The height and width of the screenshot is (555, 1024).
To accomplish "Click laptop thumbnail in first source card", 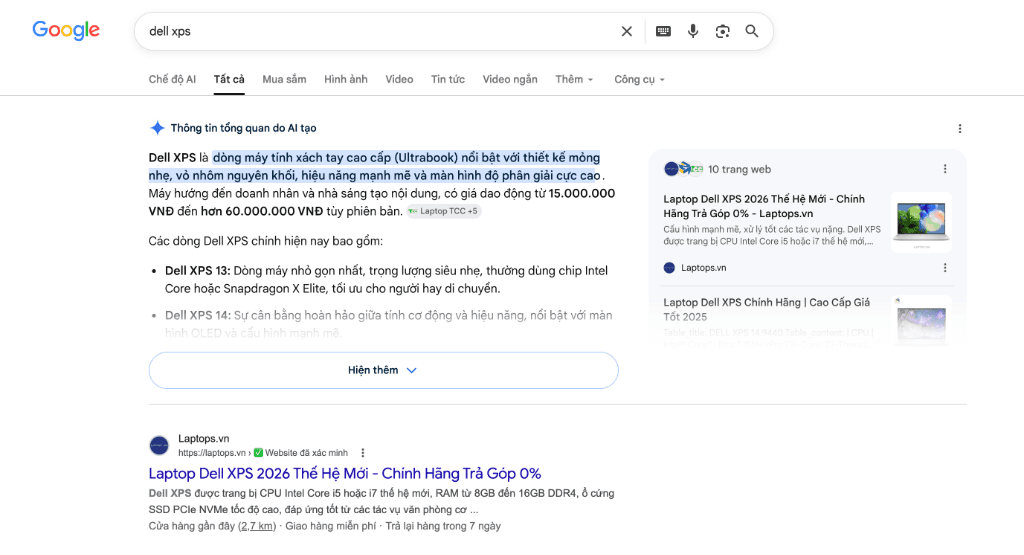I will 921,222.
